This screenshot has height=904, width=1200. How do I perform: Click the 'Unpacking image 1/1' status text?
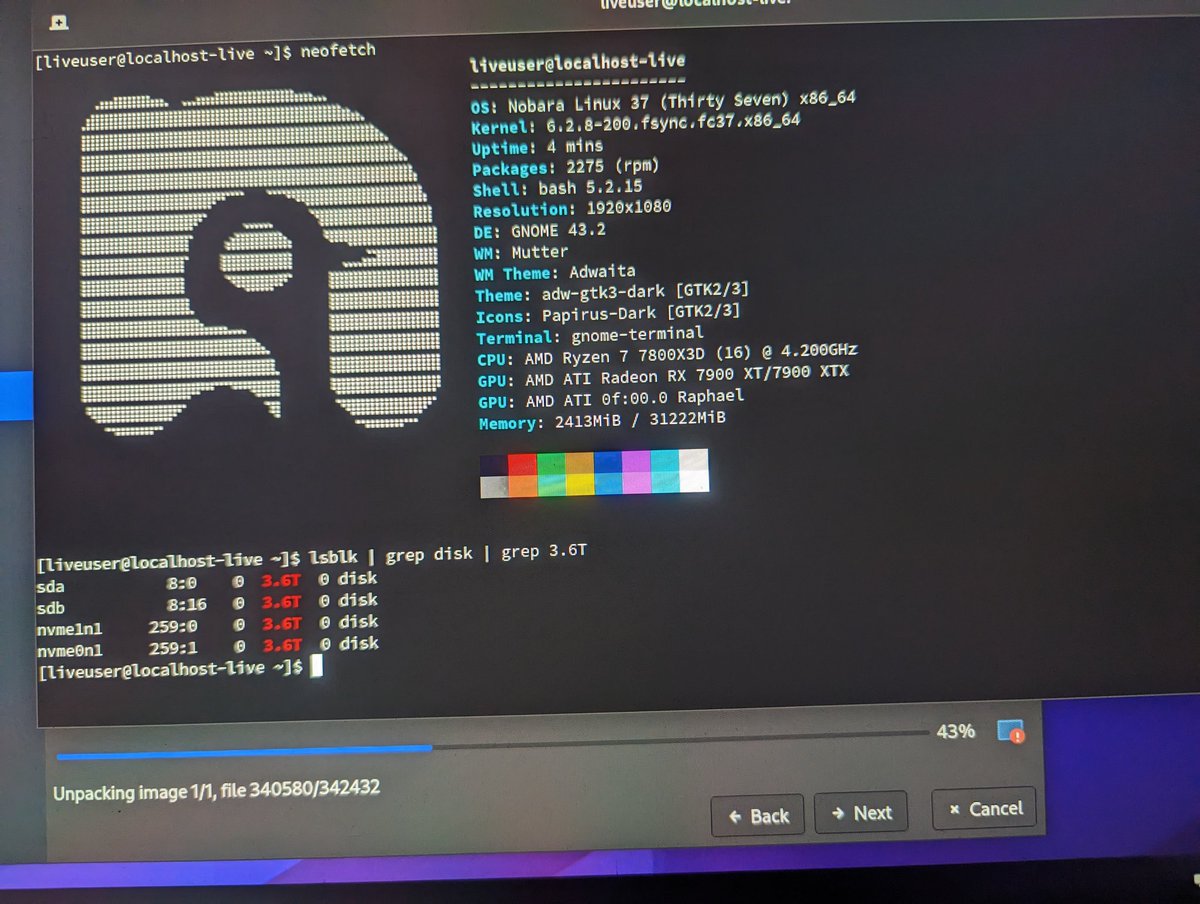(x=216, y=790)
